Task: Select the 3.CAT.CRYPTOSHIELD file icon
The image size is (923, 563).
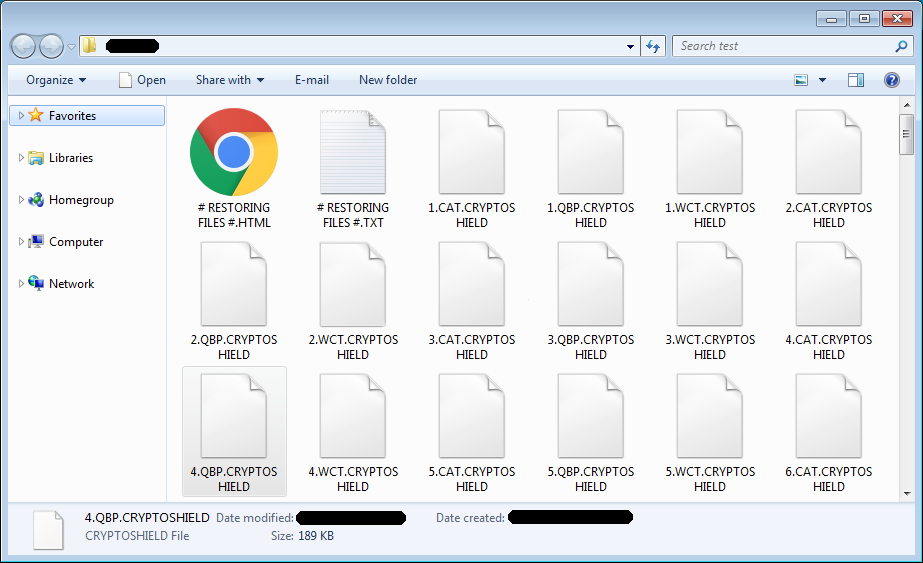Action: coord(472,284)
